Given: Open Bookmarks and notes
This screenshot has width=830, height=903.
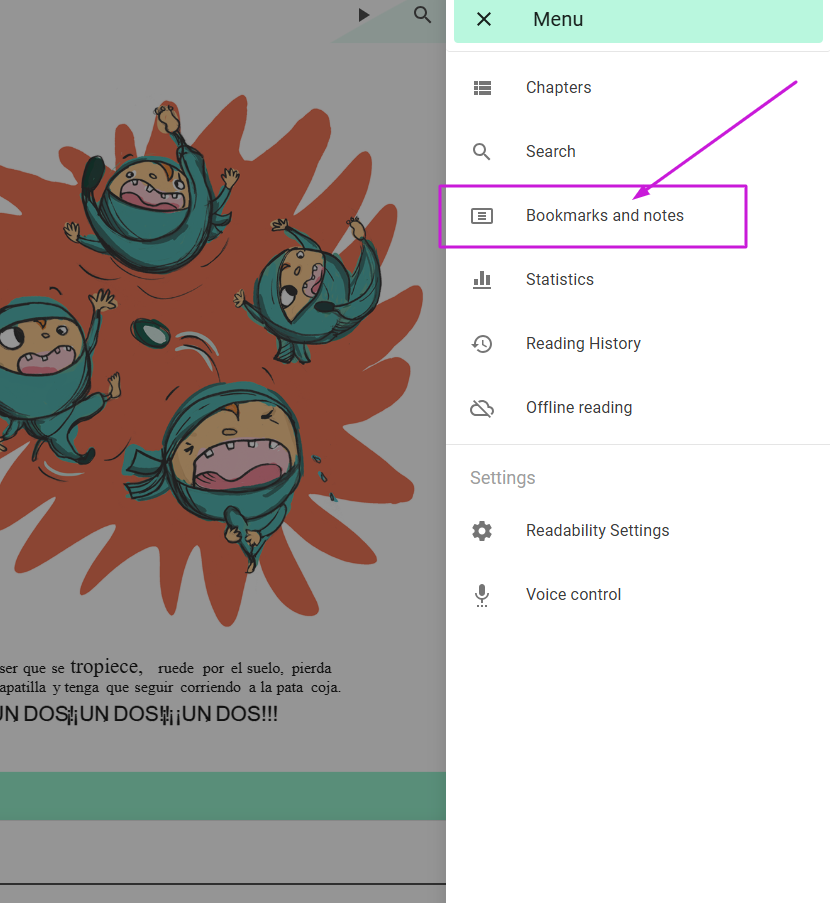Looking at the screenshot, I should point(604,215).
